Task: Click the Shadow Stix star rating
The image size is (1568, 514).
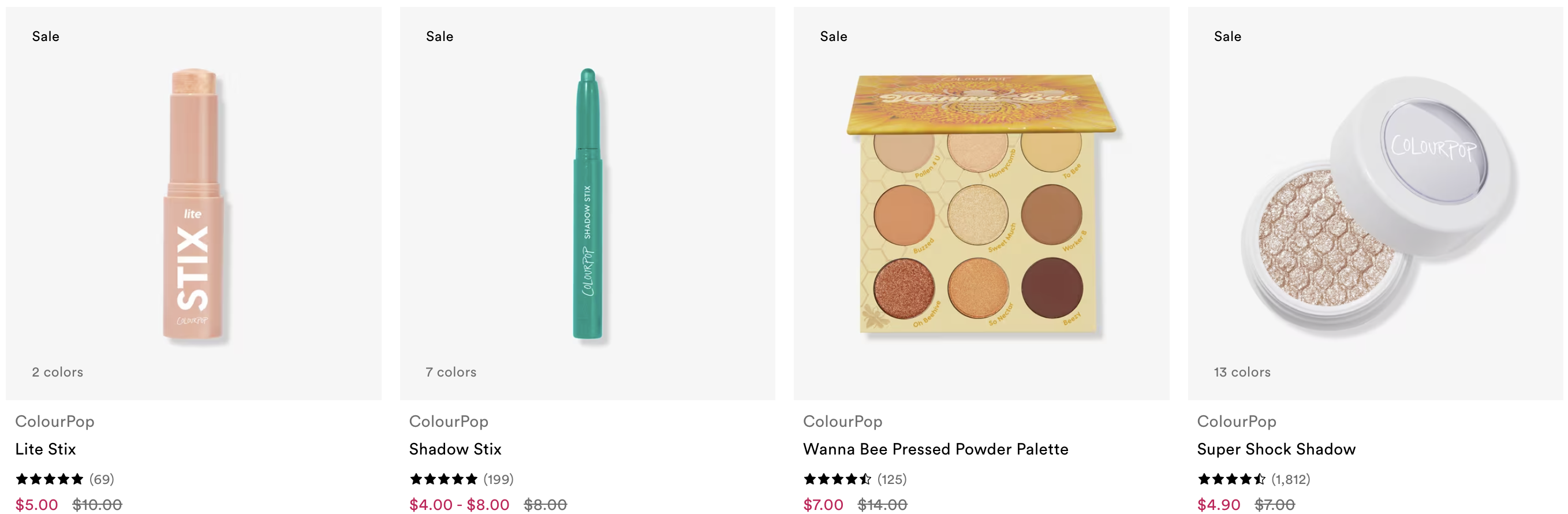Action: tap(443, 479)
